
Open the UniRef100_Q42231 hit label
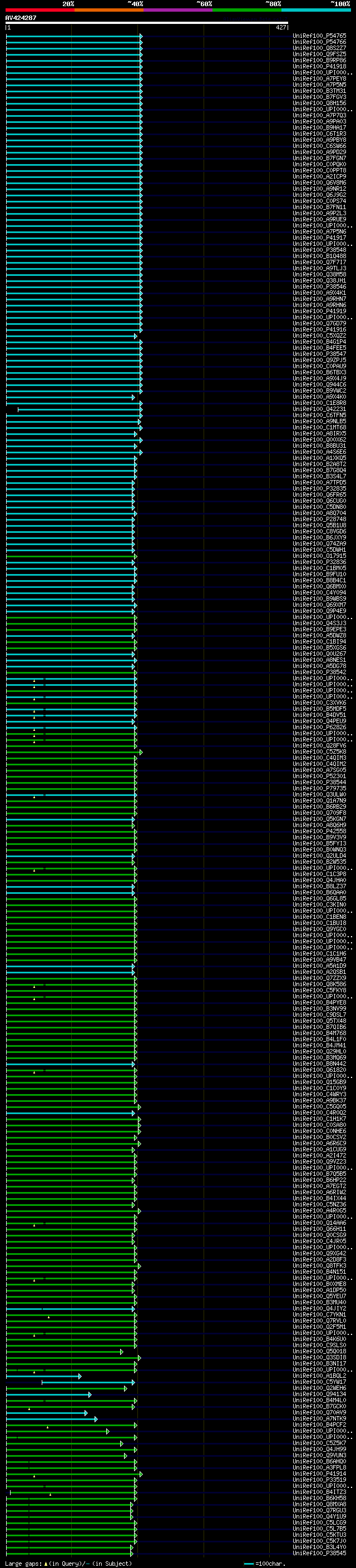(319, 409)
